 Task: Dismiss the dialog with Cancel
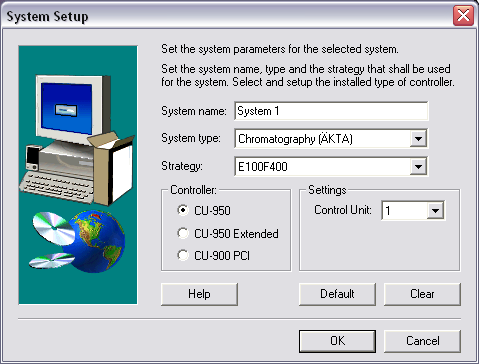[x=422, y=341]
